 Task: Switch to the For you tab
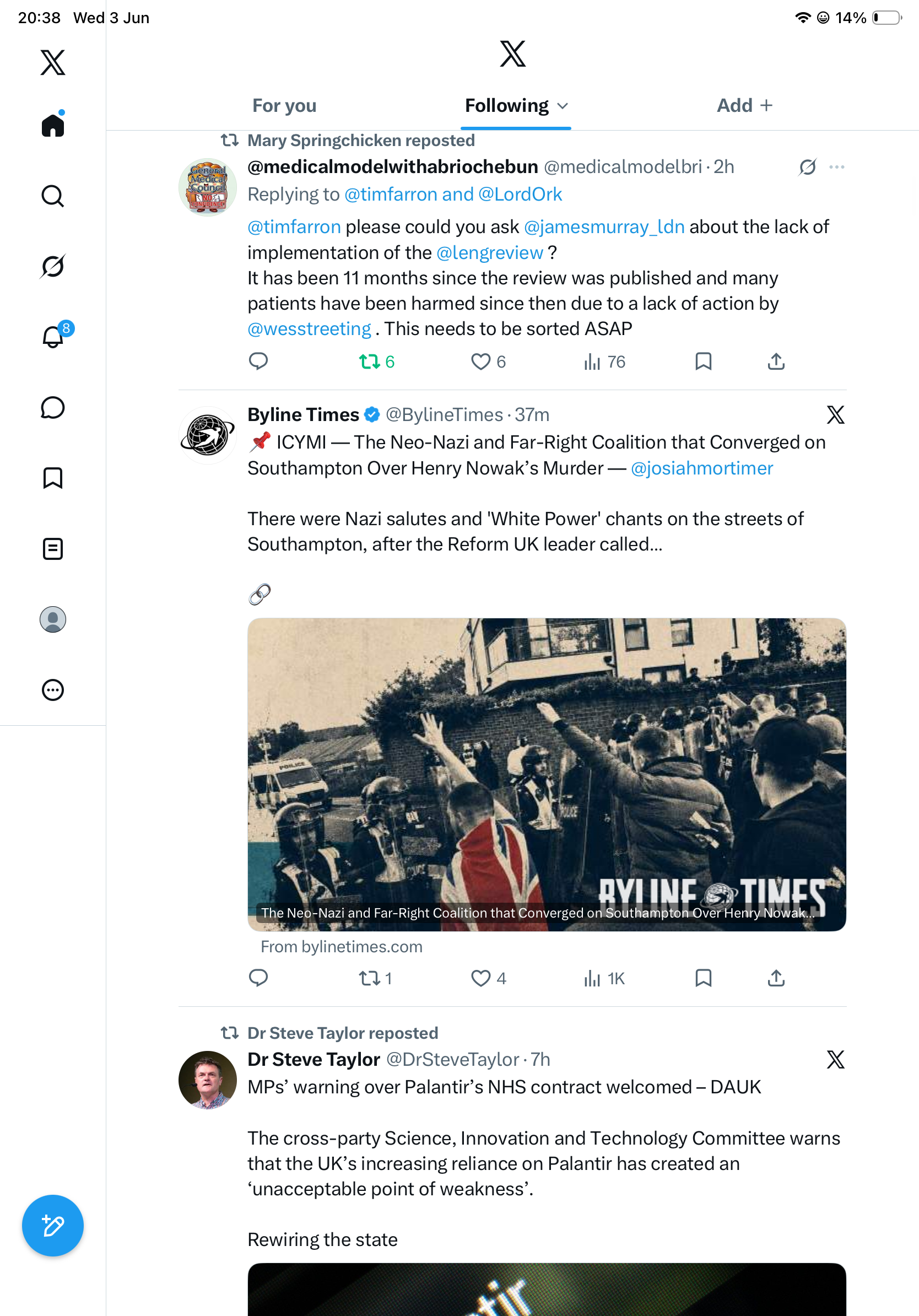pyautogui.click(x=284, y=105)
